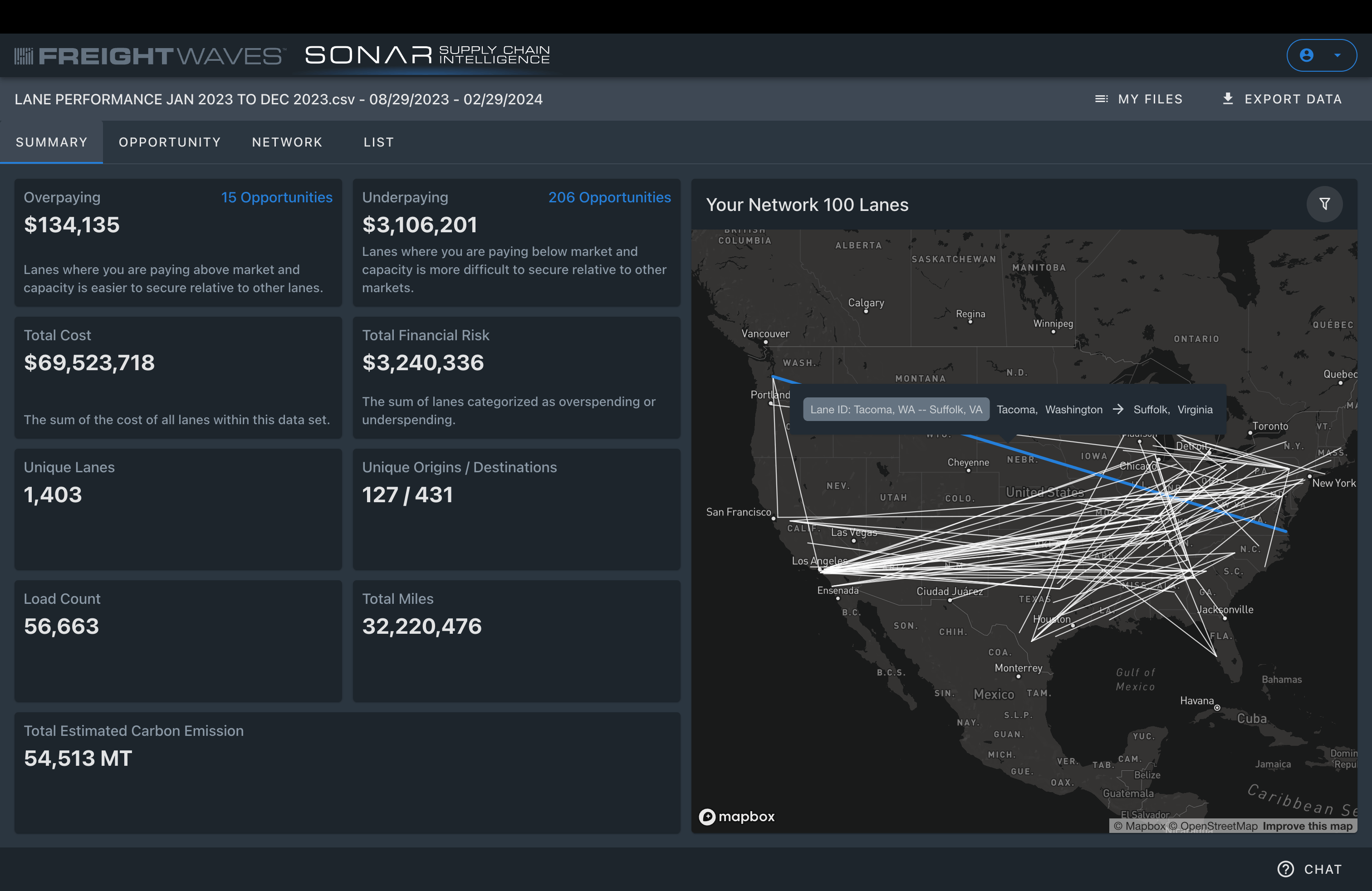Open the account dropdown arrow
This screenshot has width=1372, height=891.
point(1338,55)
